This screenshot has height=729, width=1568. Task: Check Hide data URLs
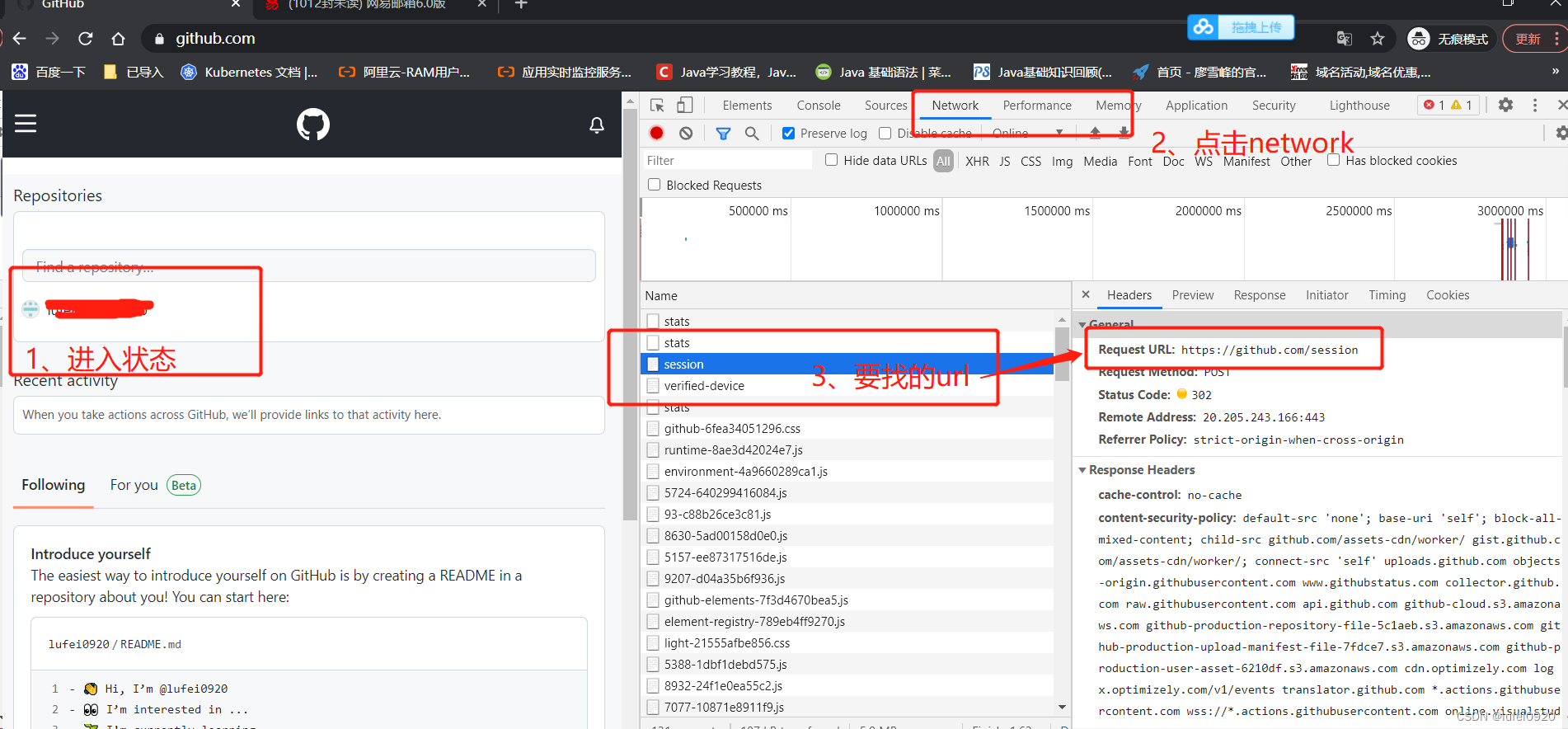click(832, 160)
